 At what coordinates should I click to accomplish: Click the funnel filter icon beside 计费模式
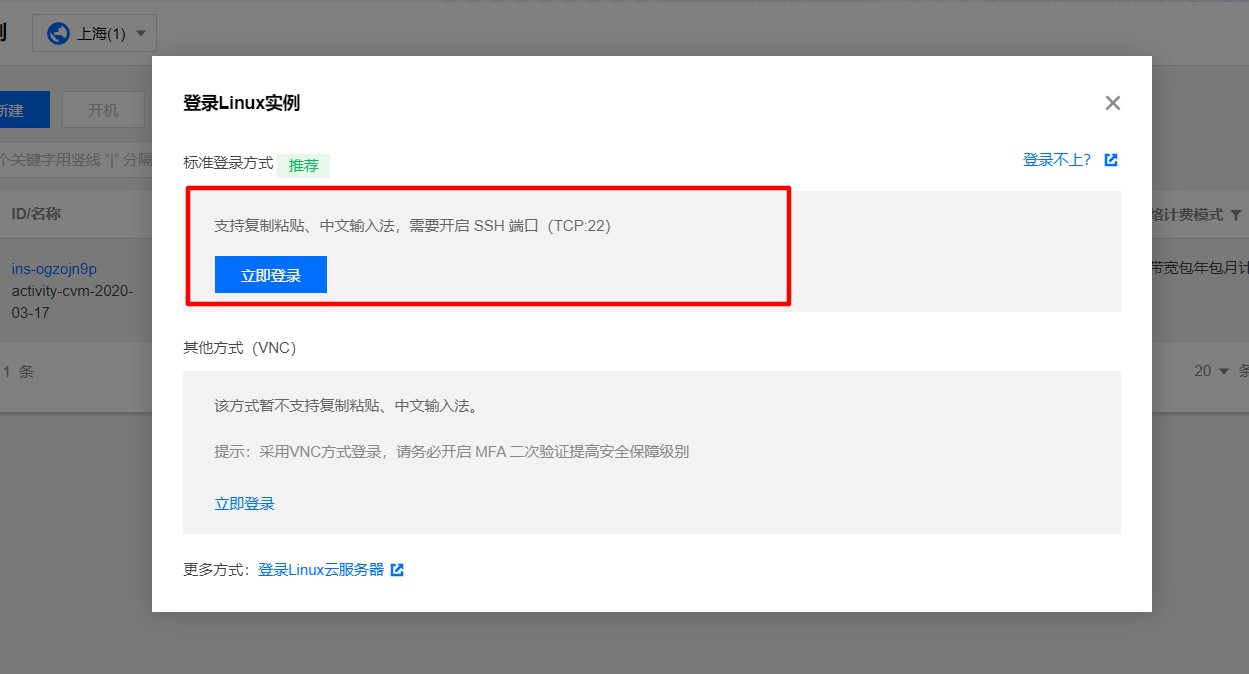(x=1236, y=215)
